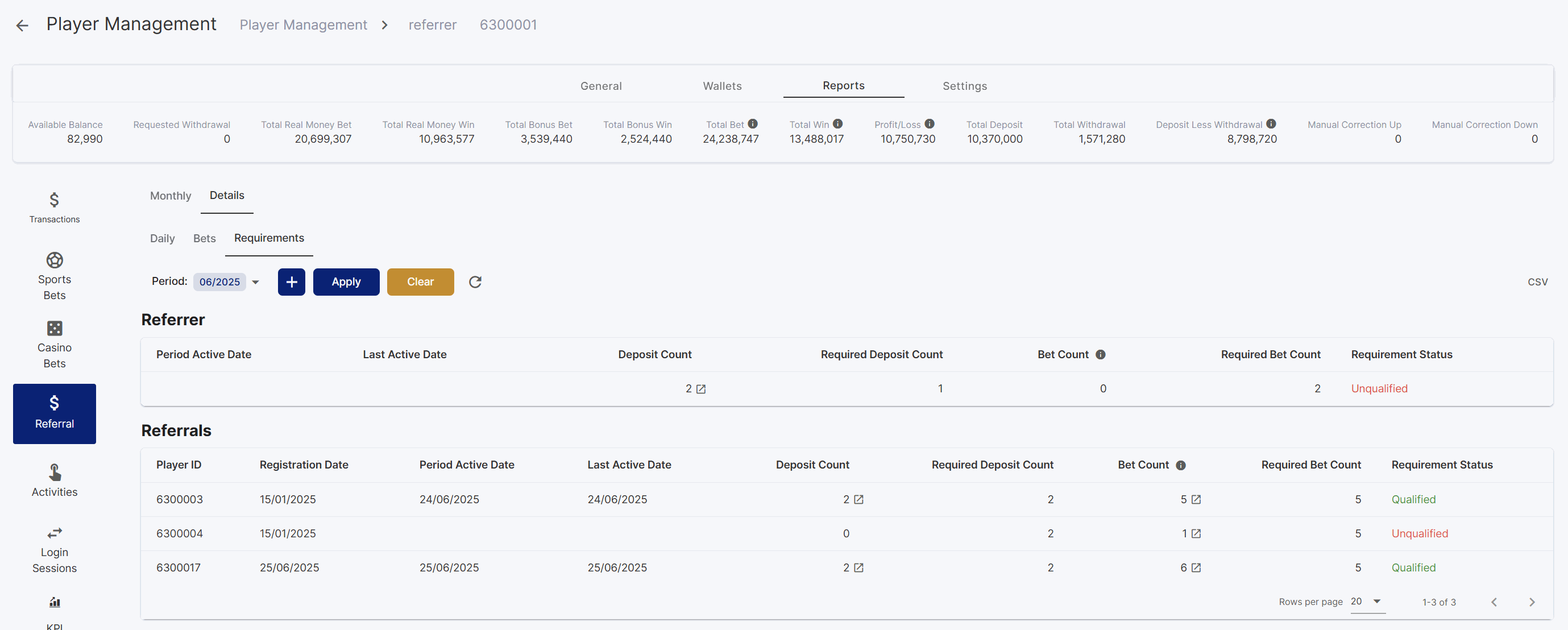The width and height of the screenshot is (1568, 630).
Task: Open bet count link for player 6300004
Action: [1196, 534]
